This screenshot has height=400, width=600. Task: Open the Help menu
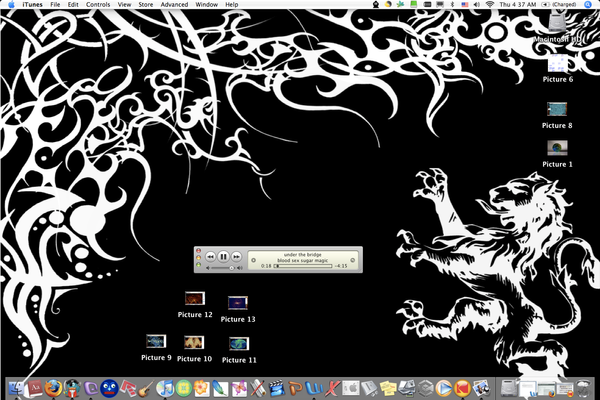click(232, 5)
